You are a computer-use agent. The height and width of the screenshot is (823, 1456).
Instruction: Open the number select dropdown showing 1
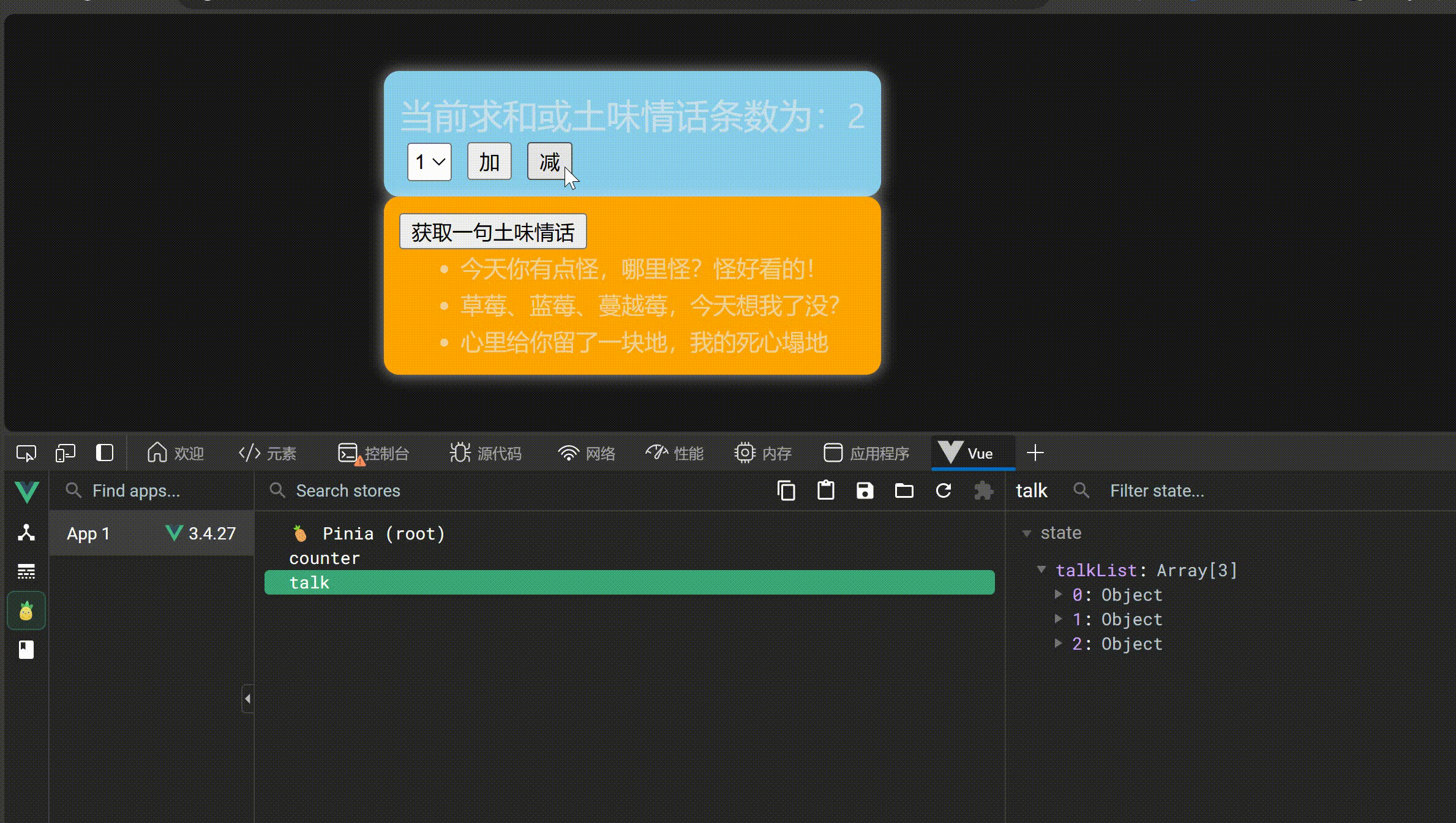[429, 162]
